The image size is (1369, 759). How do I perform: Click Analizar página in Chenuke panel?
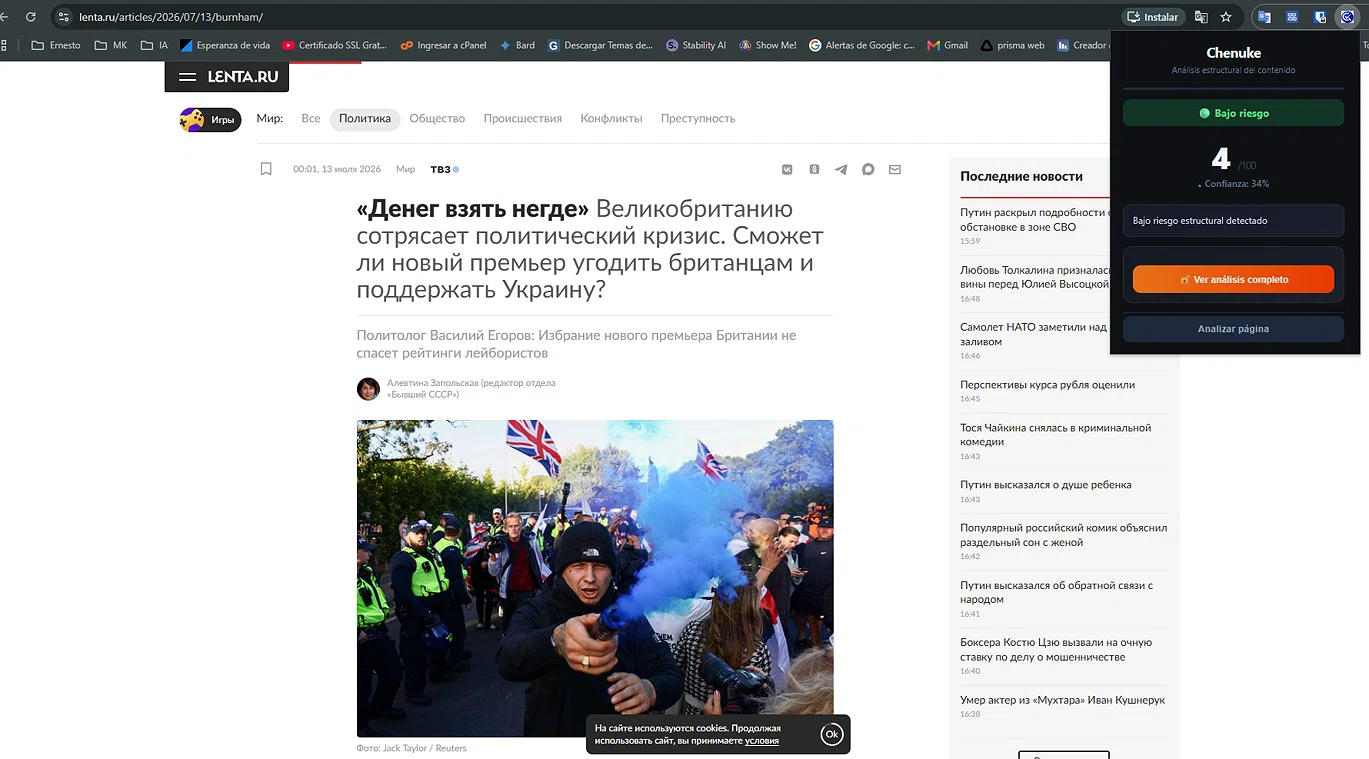coord(1233,329)
